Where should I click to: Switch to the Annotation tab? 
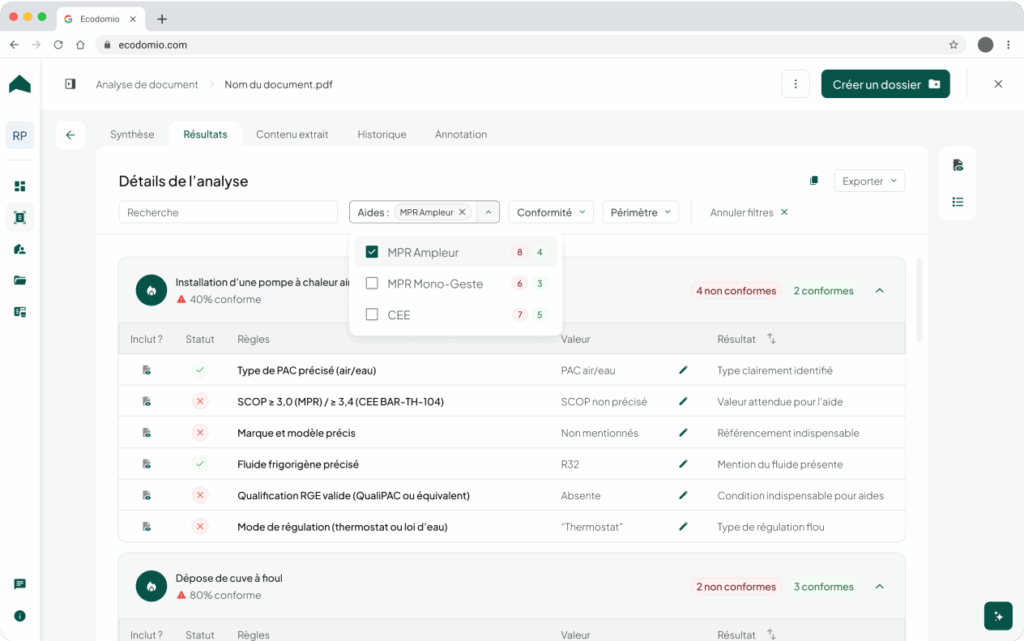click(x=460, y=134)
